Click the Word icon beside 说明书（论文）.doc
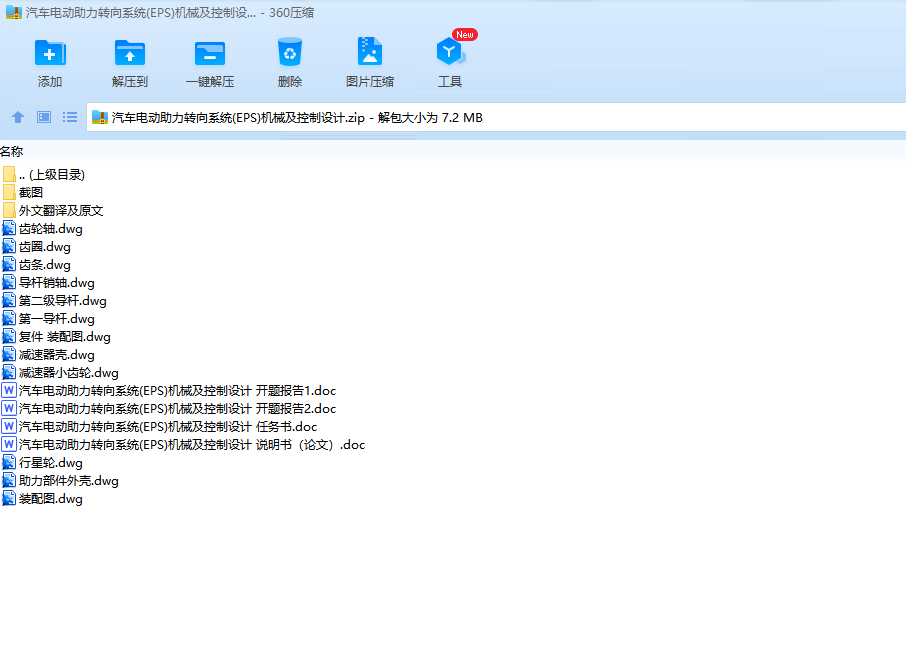The width and height of the screenshot is (906, 669). pos(9,444)
